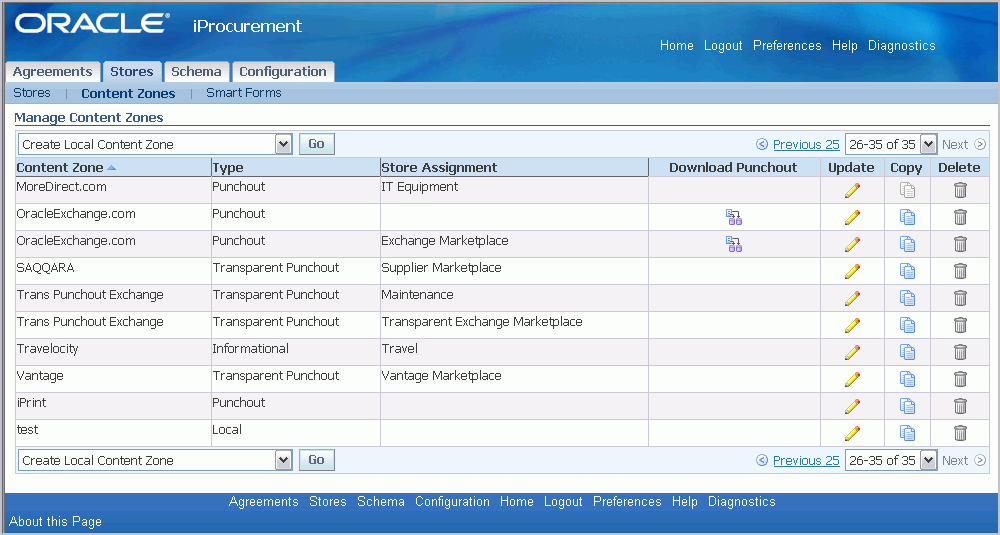Click the bottom Go button
Image resolution: width=1000 pixels, height=535 pixels.
point(316,460)
